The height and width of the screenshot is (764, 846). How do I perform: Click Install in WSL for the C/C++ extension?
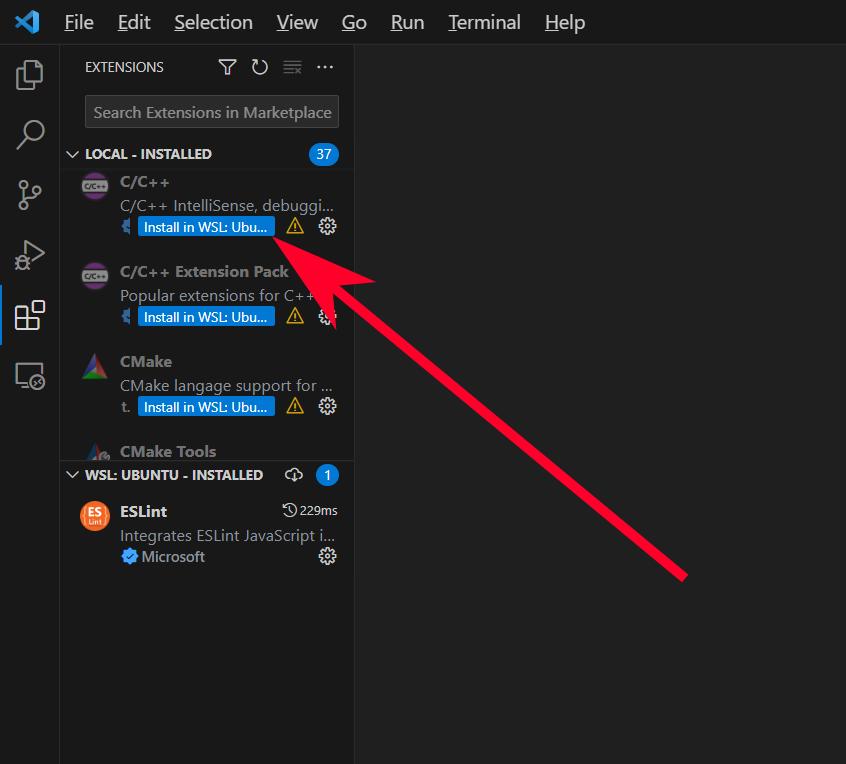point(206,226)
